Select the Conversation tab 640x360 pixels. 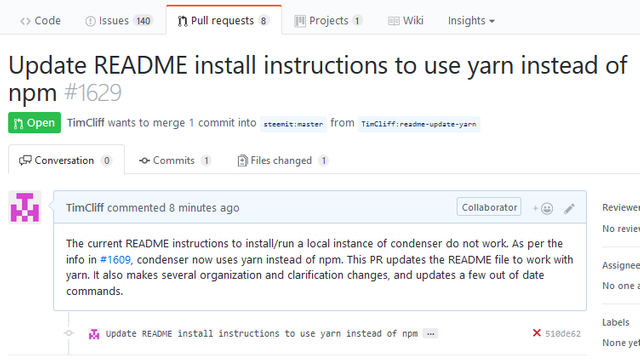point(66,160)
